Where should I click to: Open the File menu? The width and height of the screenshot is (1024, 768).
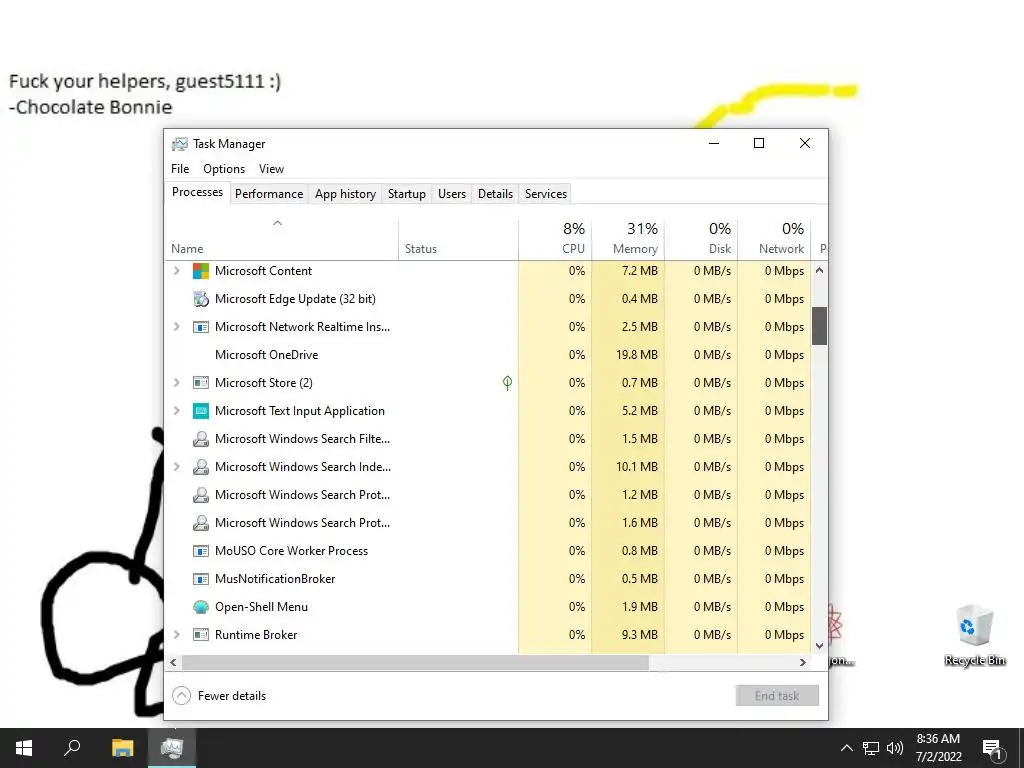point(180,168)
